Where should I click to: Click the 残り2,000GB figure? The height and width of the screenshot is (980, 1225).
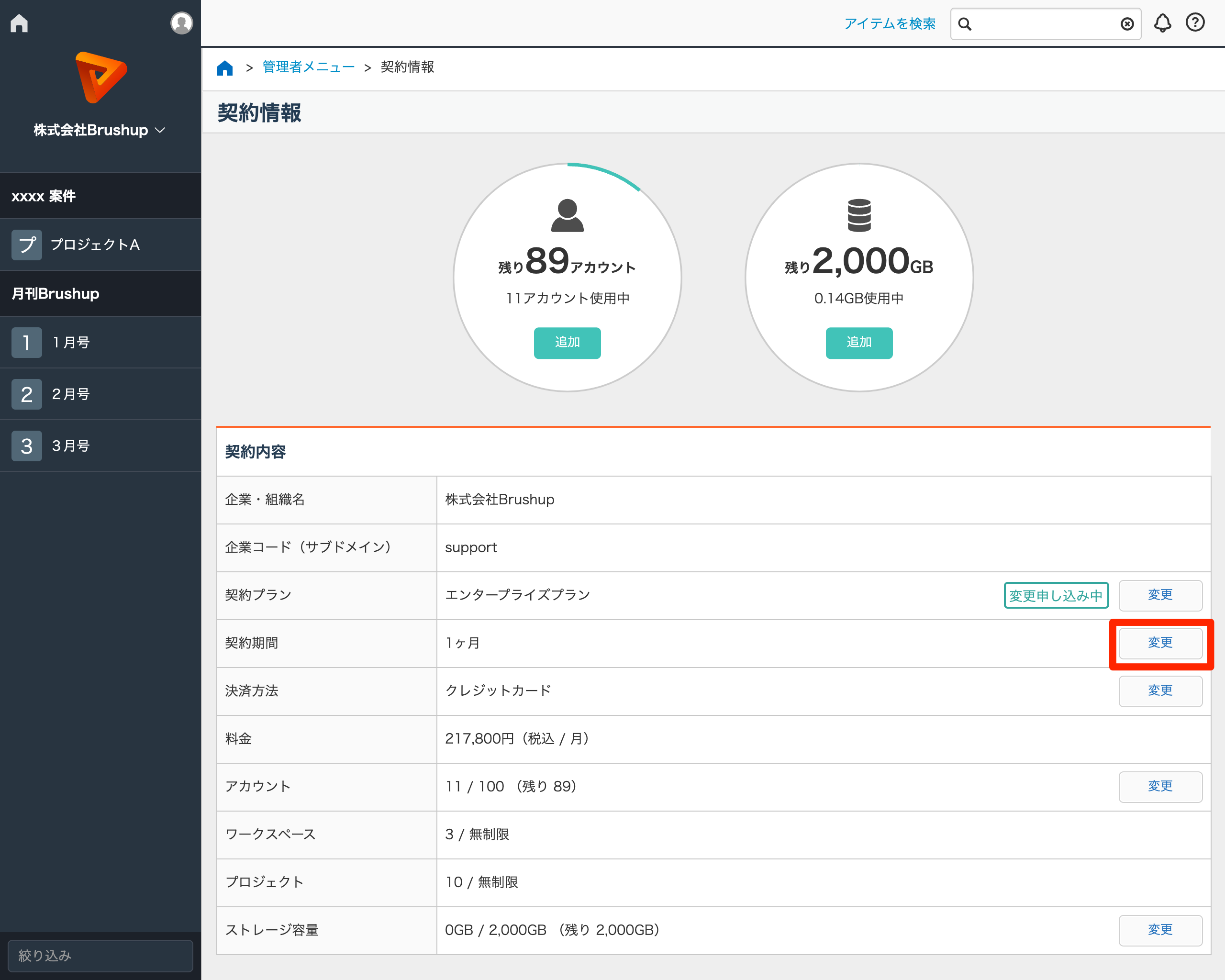pos(859,261)
